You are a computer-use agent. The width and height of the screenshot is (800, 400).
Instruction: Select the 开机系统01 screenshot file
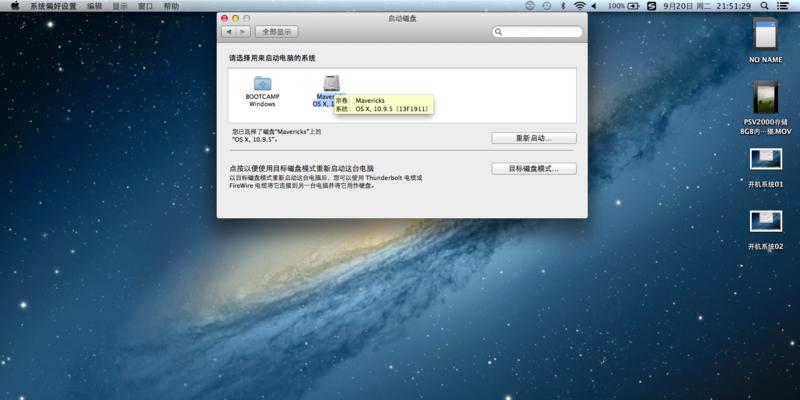click(765, 168)
